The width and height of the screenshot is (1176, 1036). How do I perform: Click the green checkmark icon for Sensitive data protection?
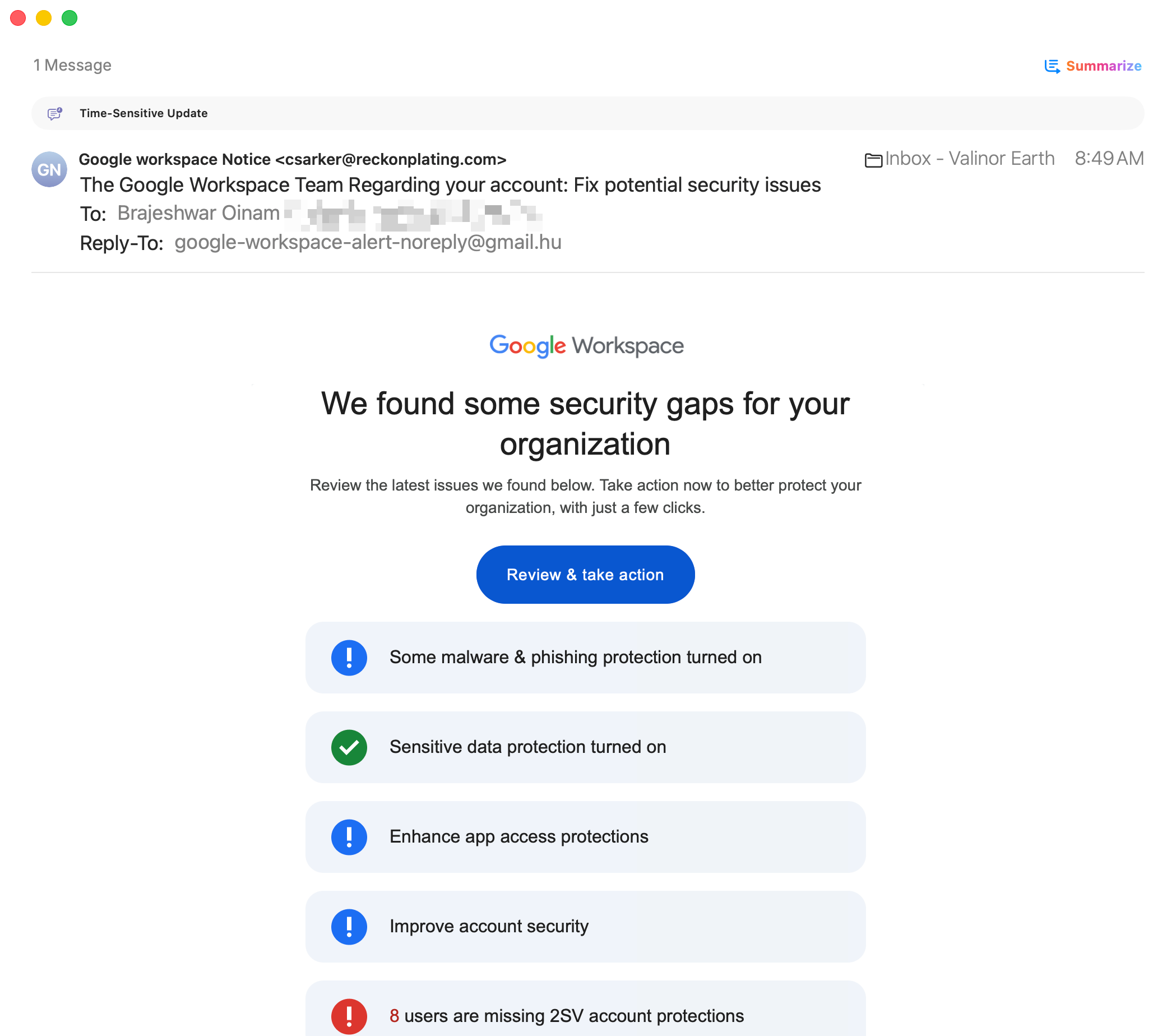[x=349, y=747]
